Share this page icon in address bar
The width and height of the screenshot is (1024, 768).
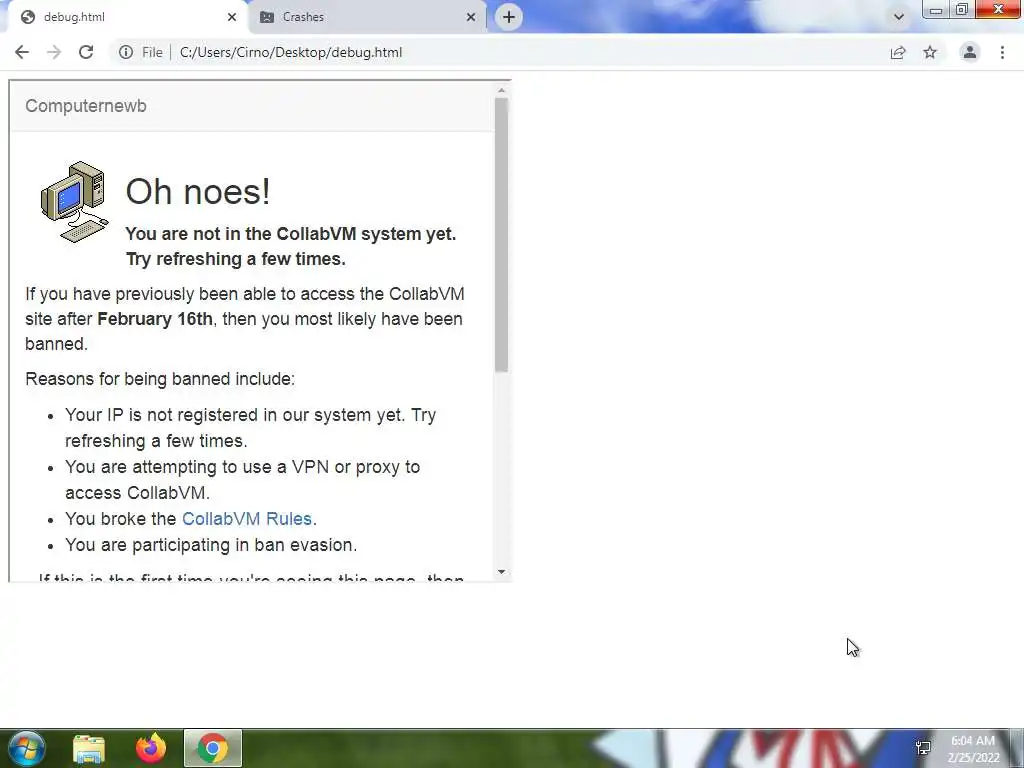tap(898, 52)
